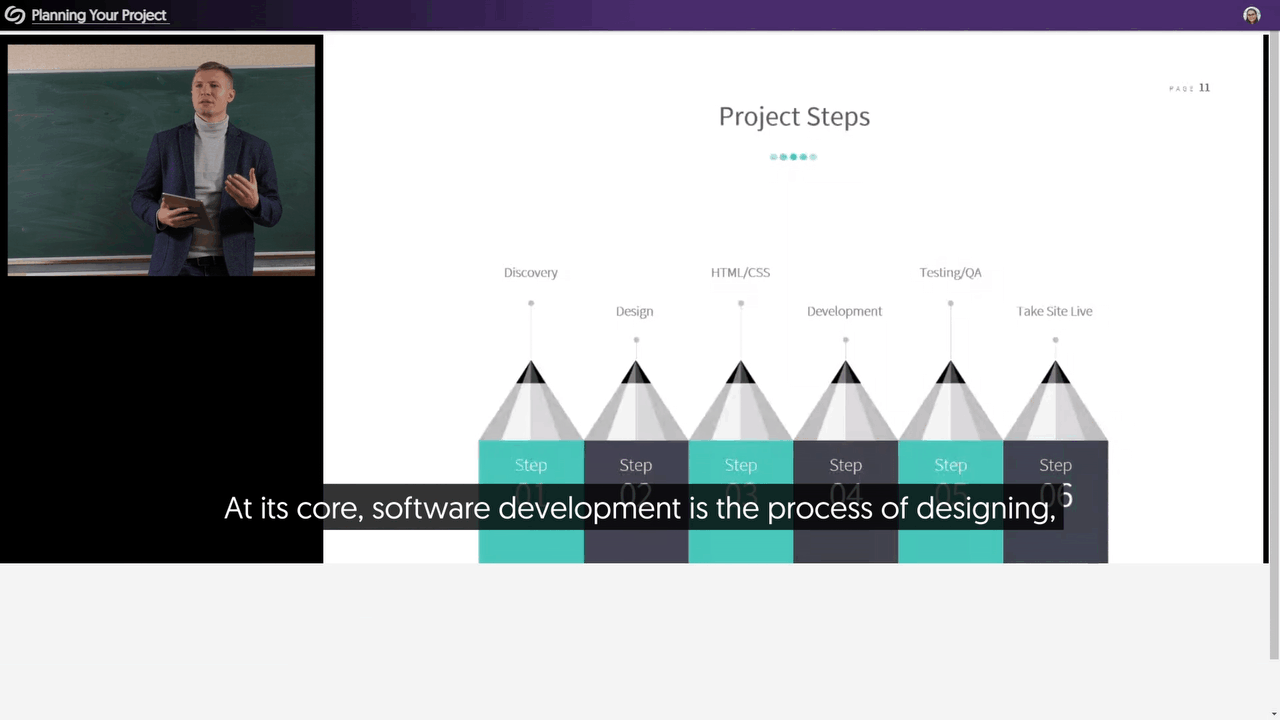Click the PAGE 11 indicator
Viewport: 1280px width, 720px height.
click(1189, 88)
